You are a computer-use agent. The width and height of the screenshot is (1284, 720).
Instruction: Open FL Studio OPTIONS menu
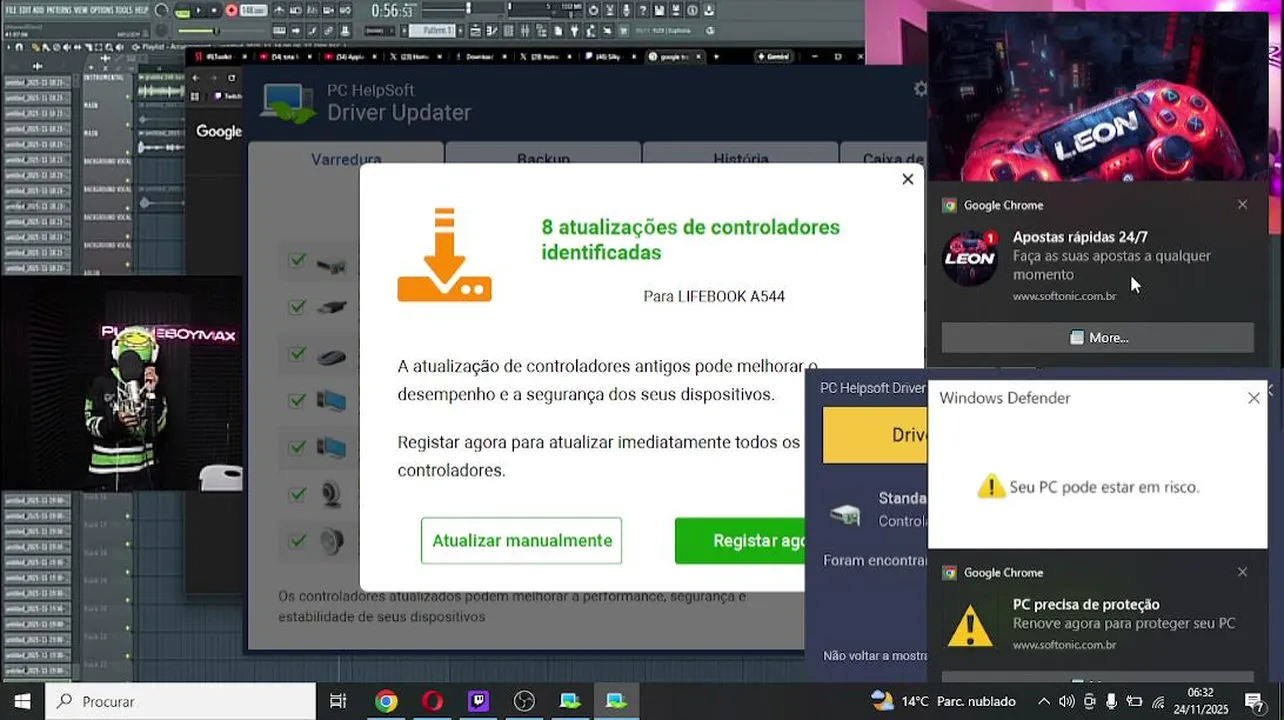click(102, 10)
